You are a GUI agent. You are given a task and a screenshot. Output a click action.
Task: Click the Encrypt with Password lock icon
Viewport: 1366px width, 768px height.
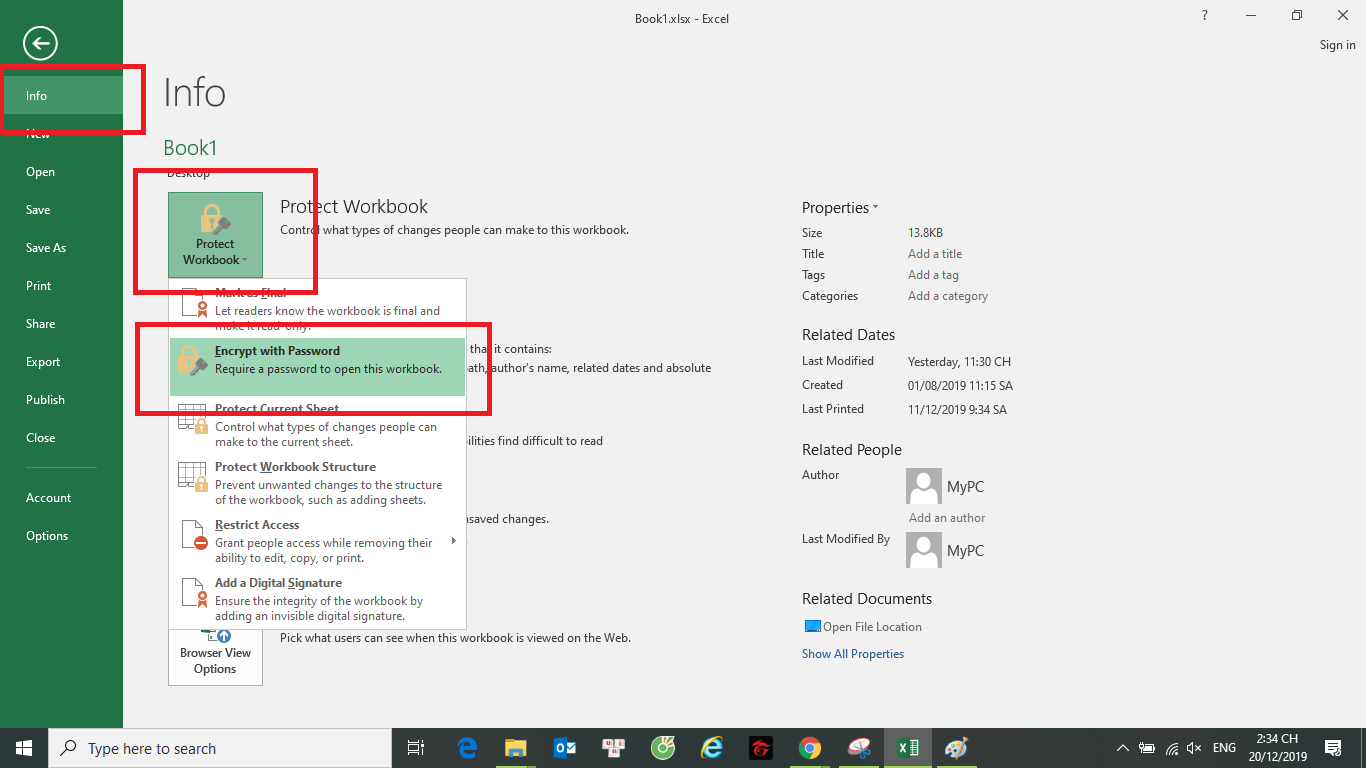click(x=192, y=361)
